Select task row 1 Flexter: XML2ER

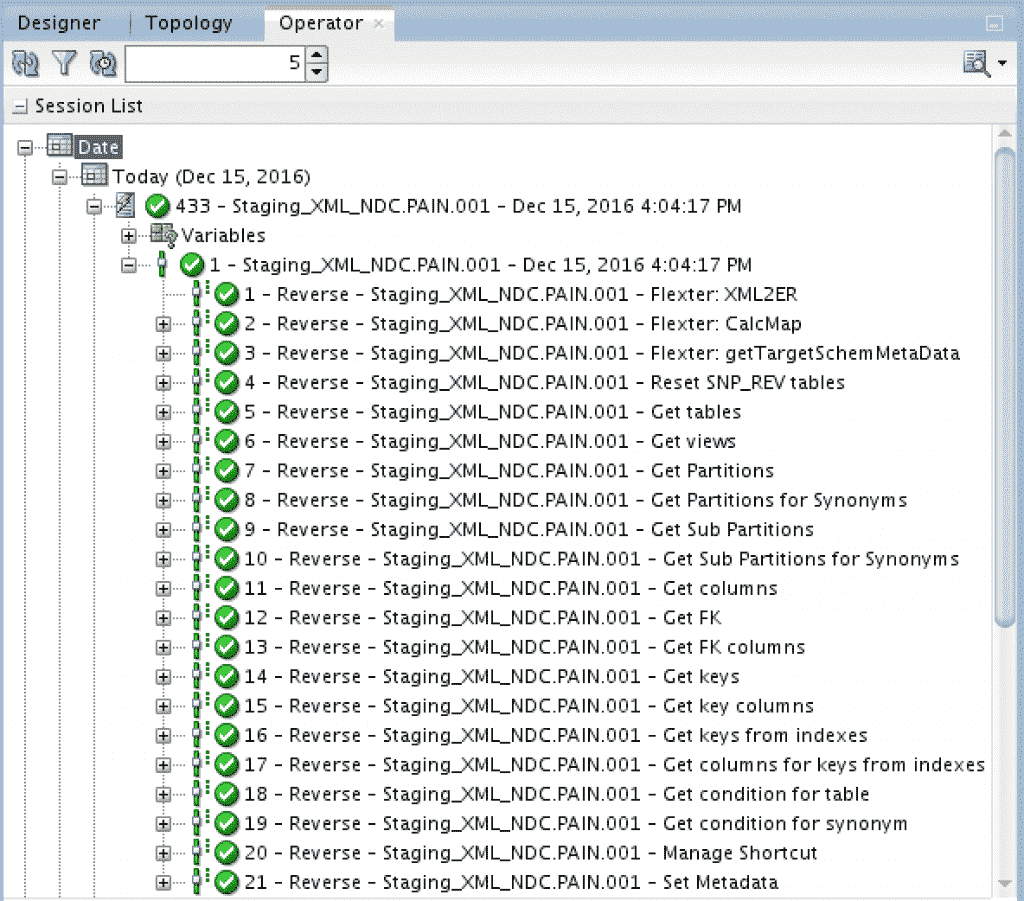(x=520, y=294)
